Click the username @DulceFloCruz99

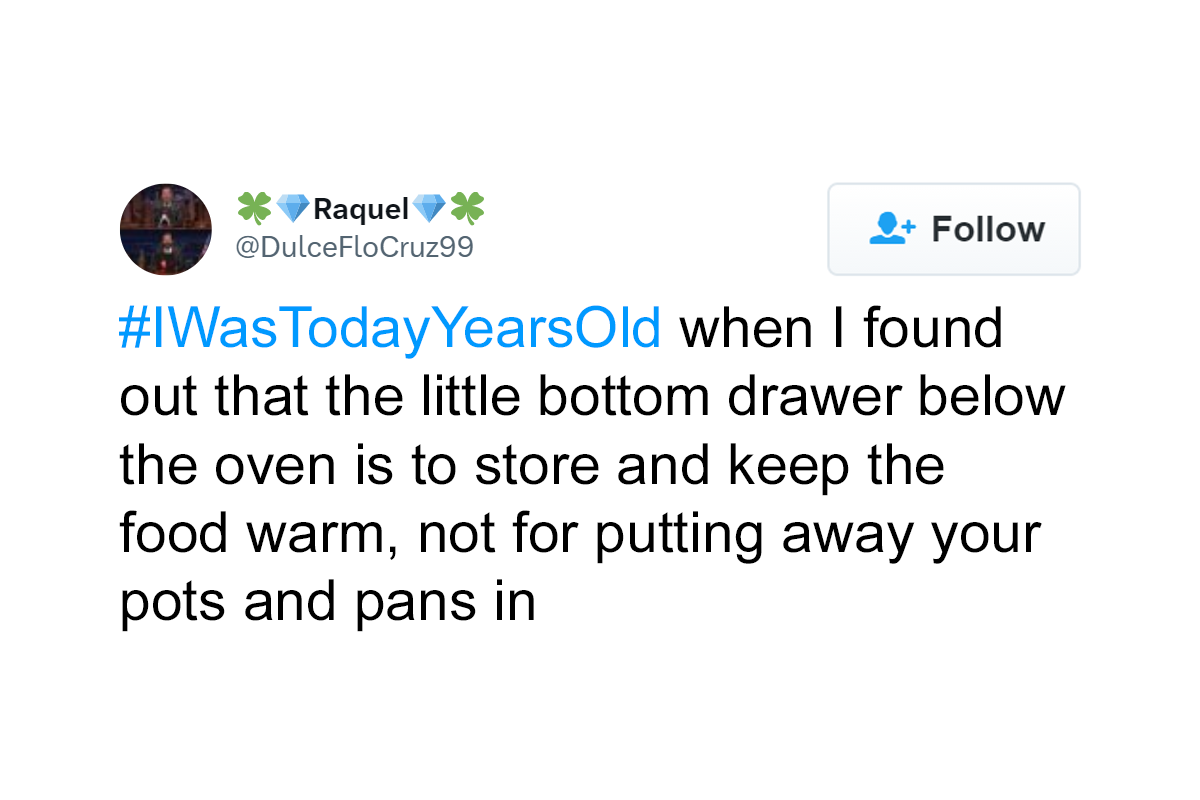pos(353,246)
